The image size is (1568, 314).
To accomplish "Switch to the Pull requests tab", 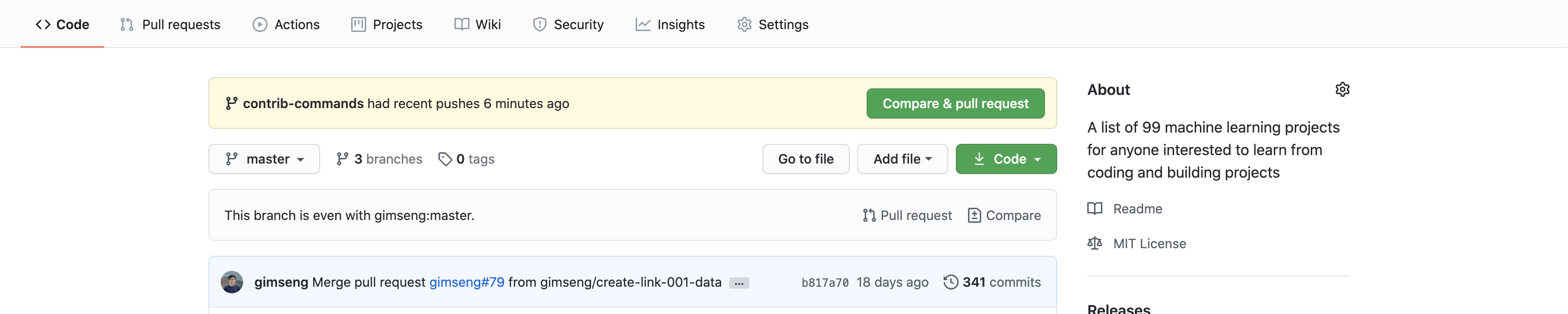I will point(170,24).
